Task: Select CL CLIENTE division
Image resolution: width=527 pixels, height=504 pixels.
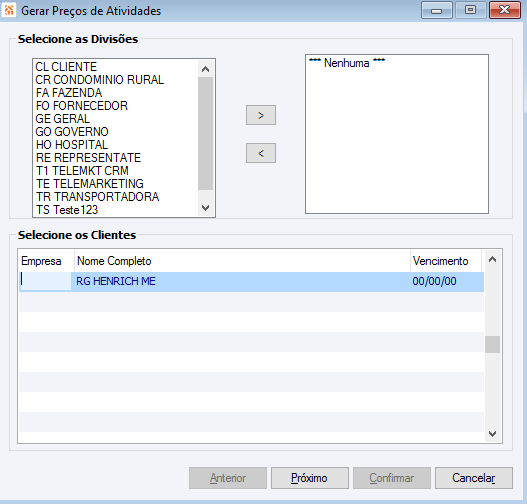Action: (x=66, y=67)
